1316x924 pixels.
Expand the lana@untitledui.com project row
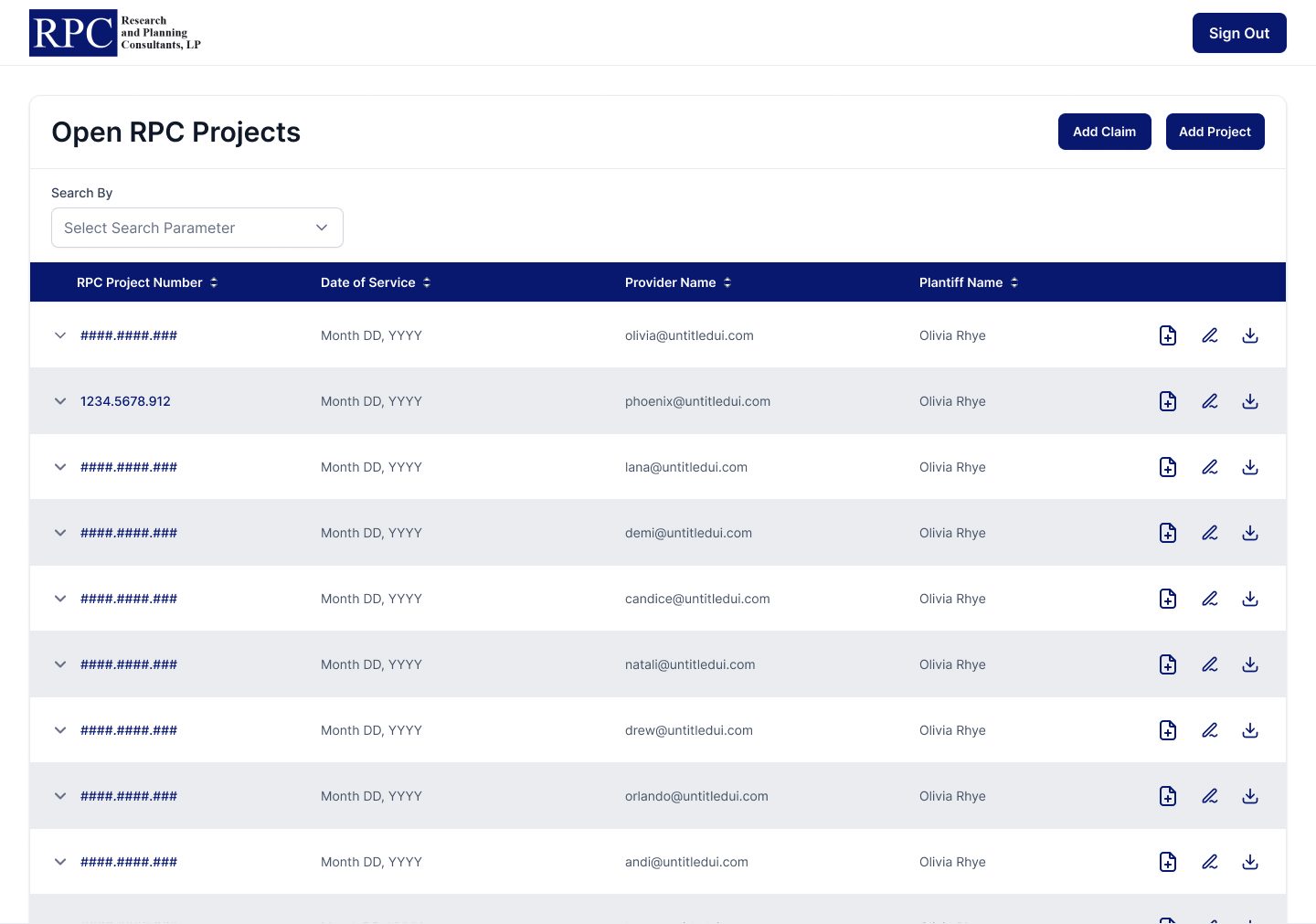tap(60, 467)
